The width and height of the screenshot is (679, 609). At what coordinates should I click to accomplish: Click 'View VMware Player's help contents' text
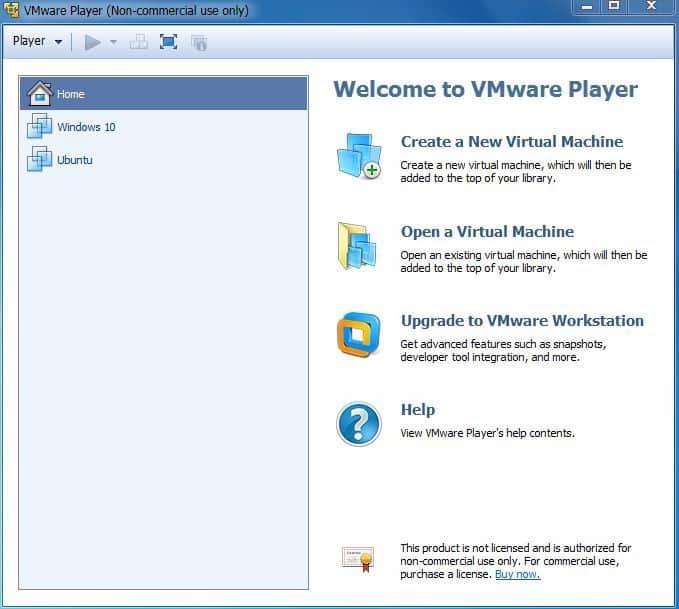coord(487,433)
